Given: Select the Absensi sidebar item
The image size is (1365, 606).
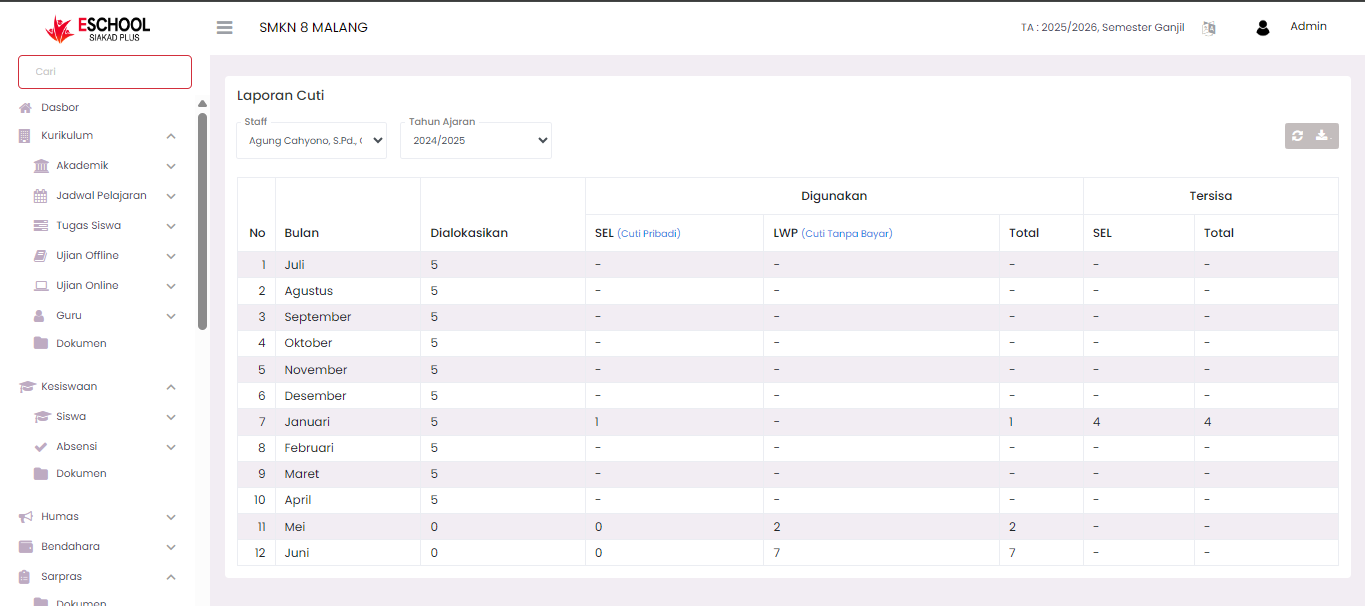Looking at the screenshot, I should [76, 447].
